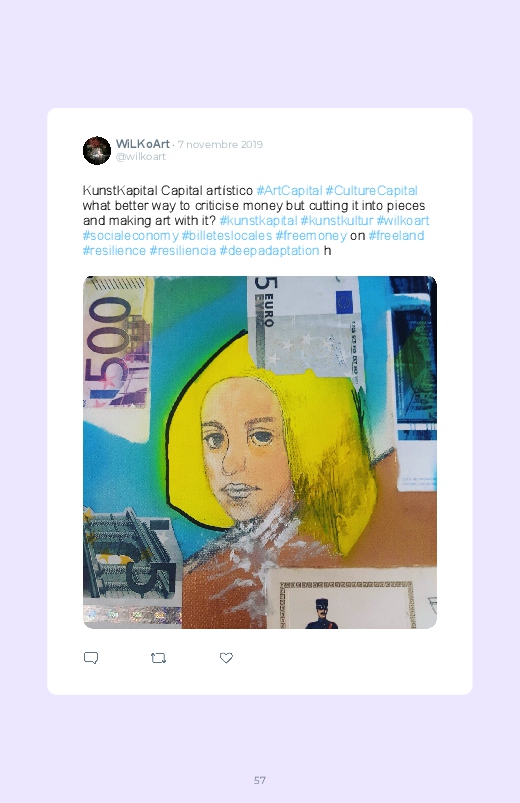Open the #freeland hashtag
Viewport: 520px width, 803px height.
pyautogui.click(x=396, y=236)
